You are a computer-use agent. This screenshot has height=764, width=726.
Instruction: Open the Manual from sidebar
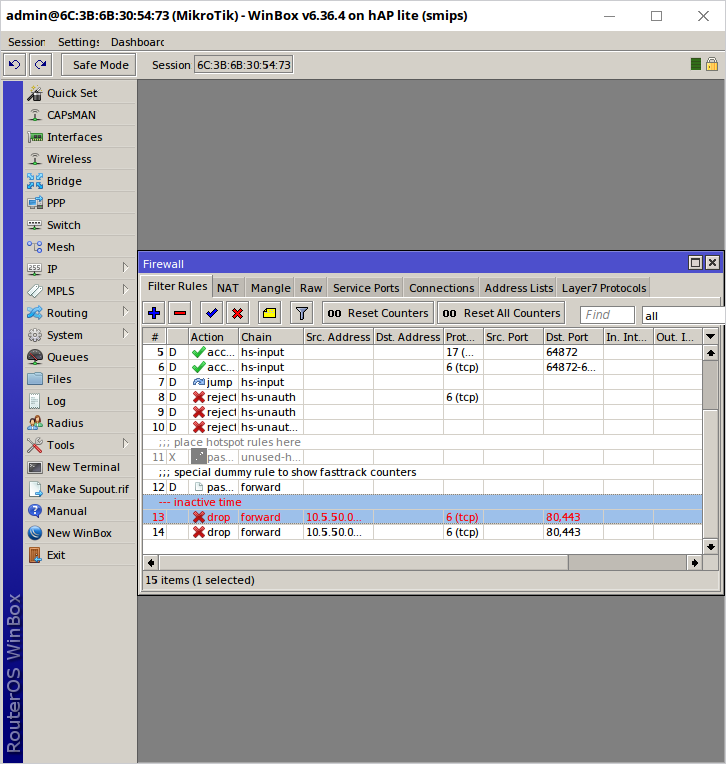80,511
